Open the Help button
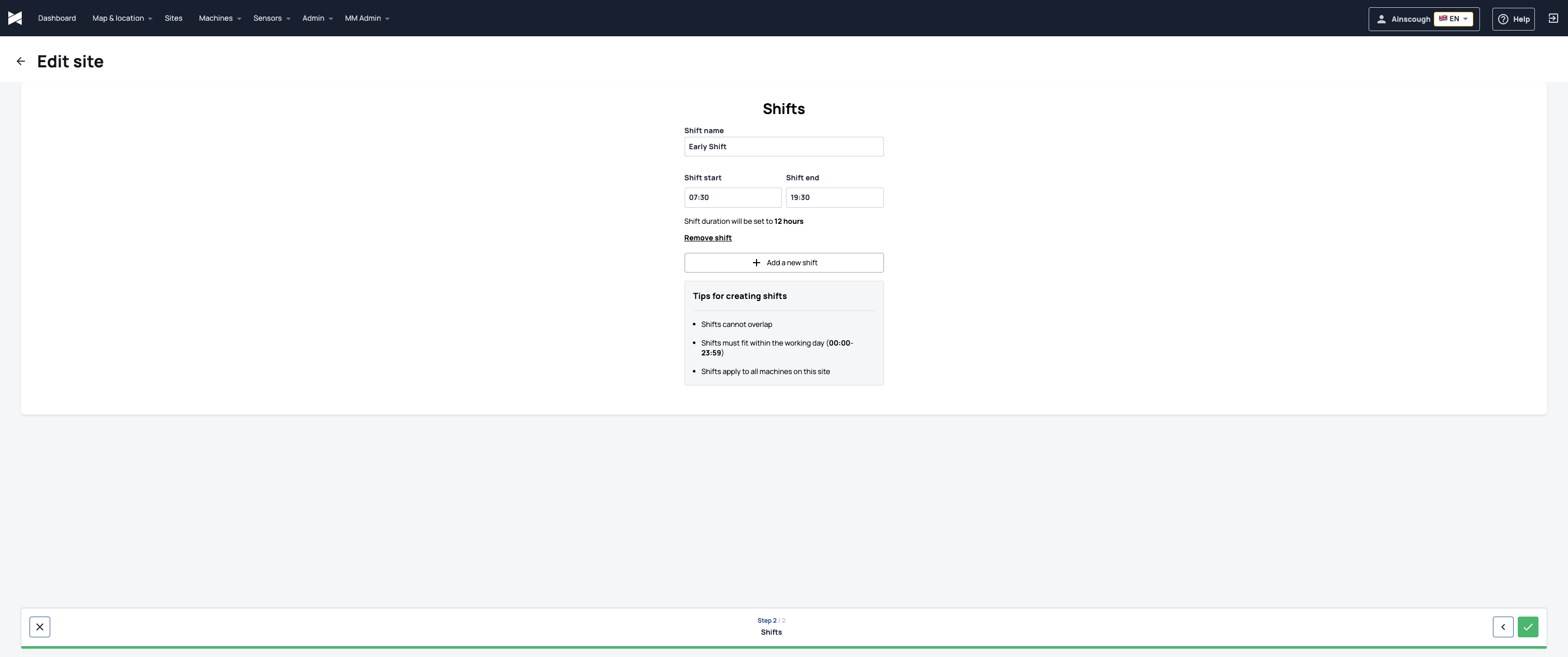Viewport: 1568px width, 657px height. (1513, 19)
